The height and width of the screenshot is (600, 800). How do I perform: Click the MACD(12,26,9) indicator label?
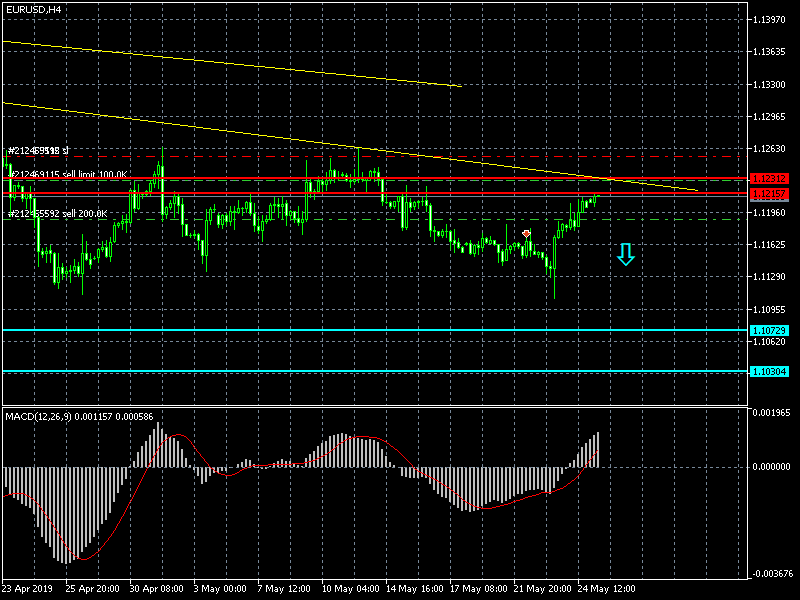coord(79,417)
